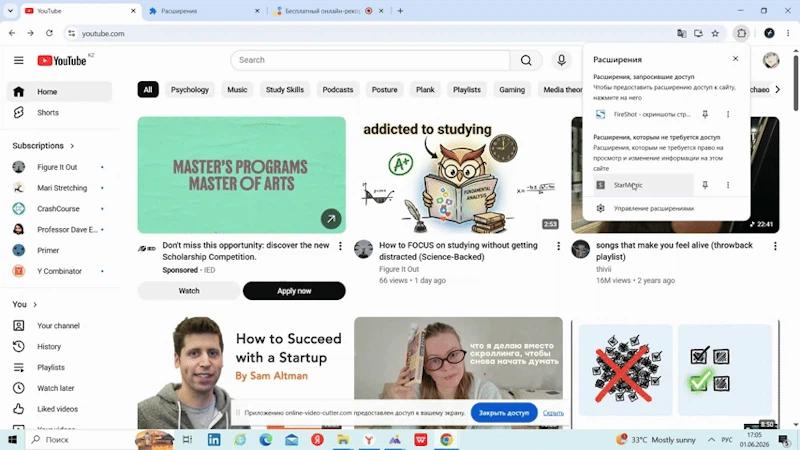Open more options for StarMagic extension

[x=728, y=185]
